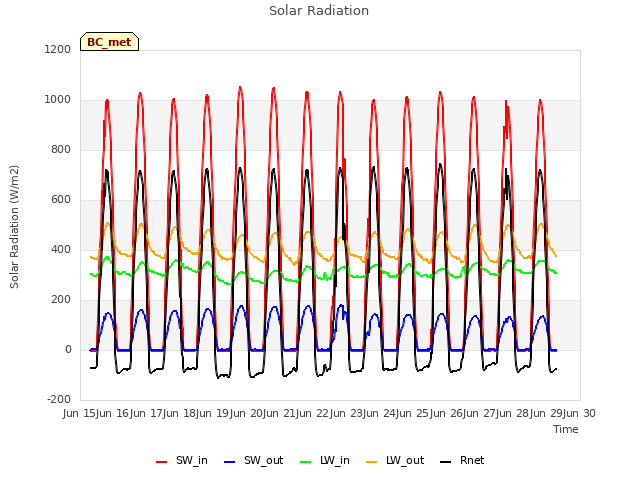
Task: Click the Jun 22 x-axis date label
Action: pos(314,413)
